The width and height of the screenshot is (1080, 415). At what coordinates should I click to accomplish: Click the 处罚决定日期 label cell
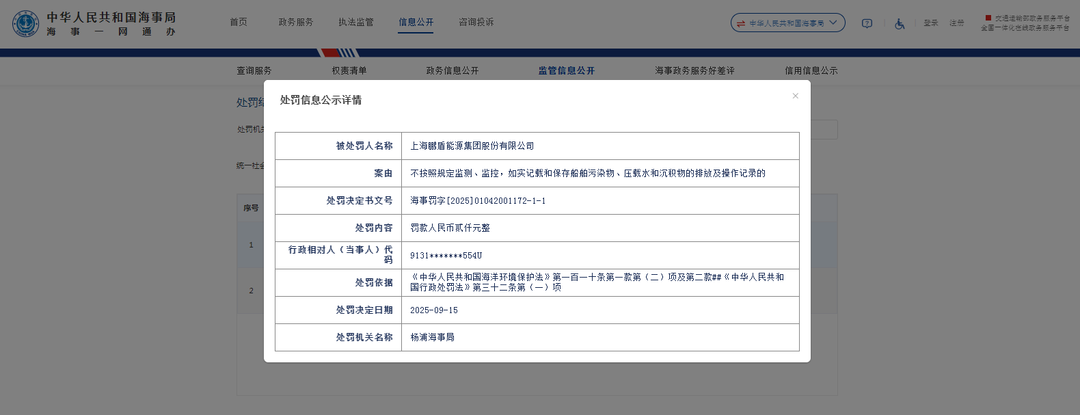click(x=338, y=310)
